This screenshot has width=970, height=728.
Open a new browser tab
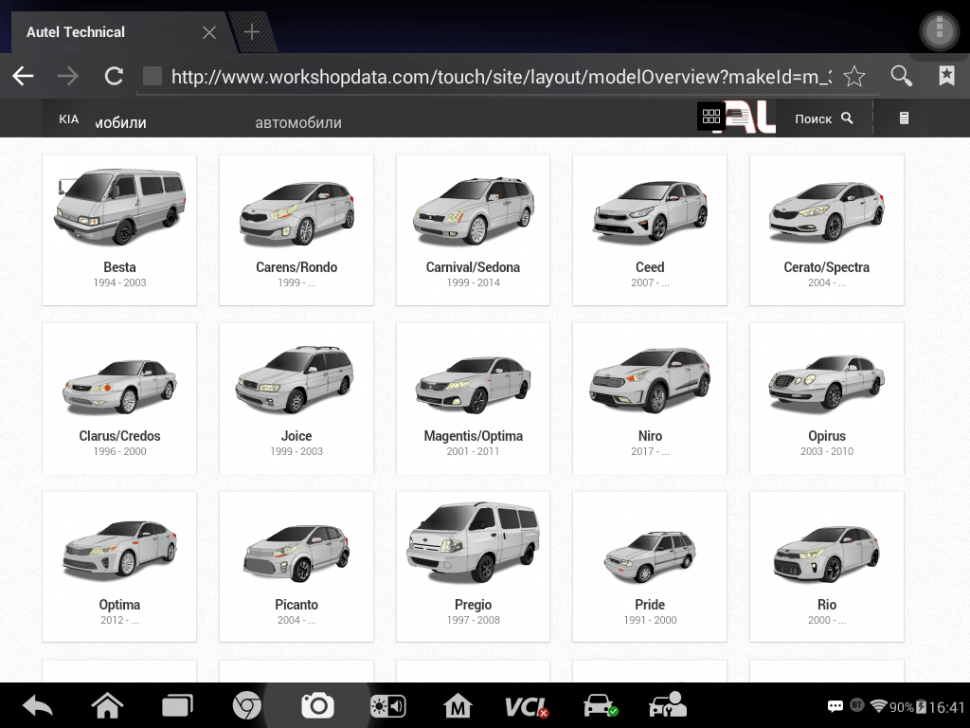pyautogui.click(x=251, y=32)
